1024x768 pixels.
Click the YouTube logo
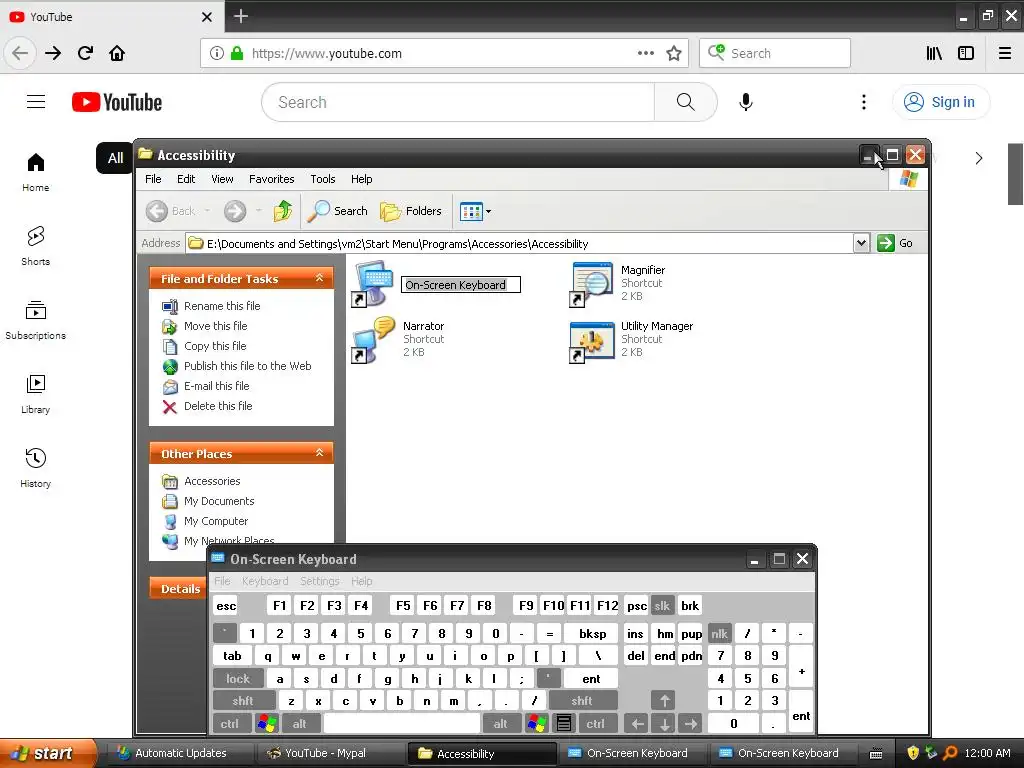[117, 103]
